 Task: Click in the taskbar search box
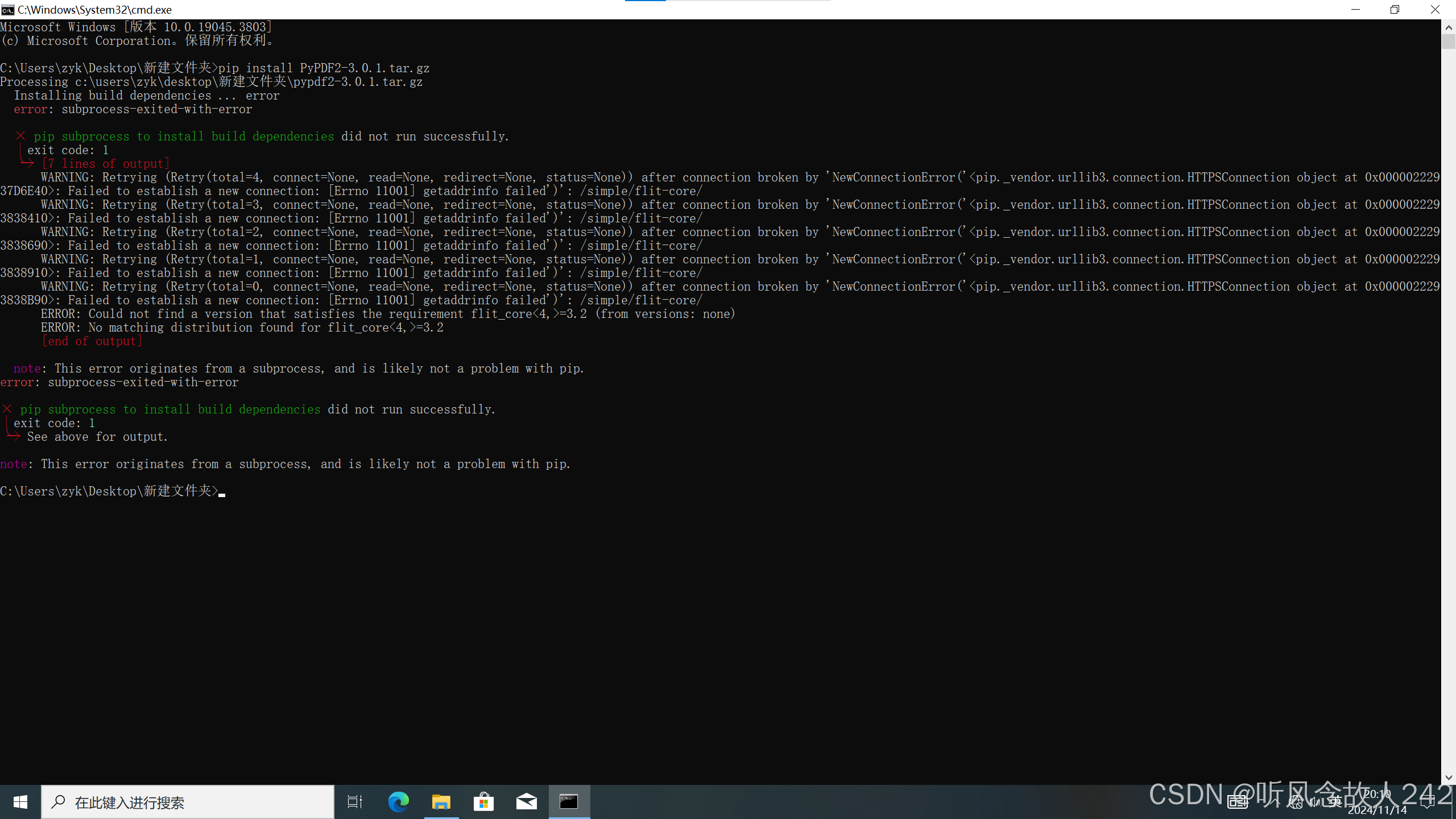click(x=188, y=802)
